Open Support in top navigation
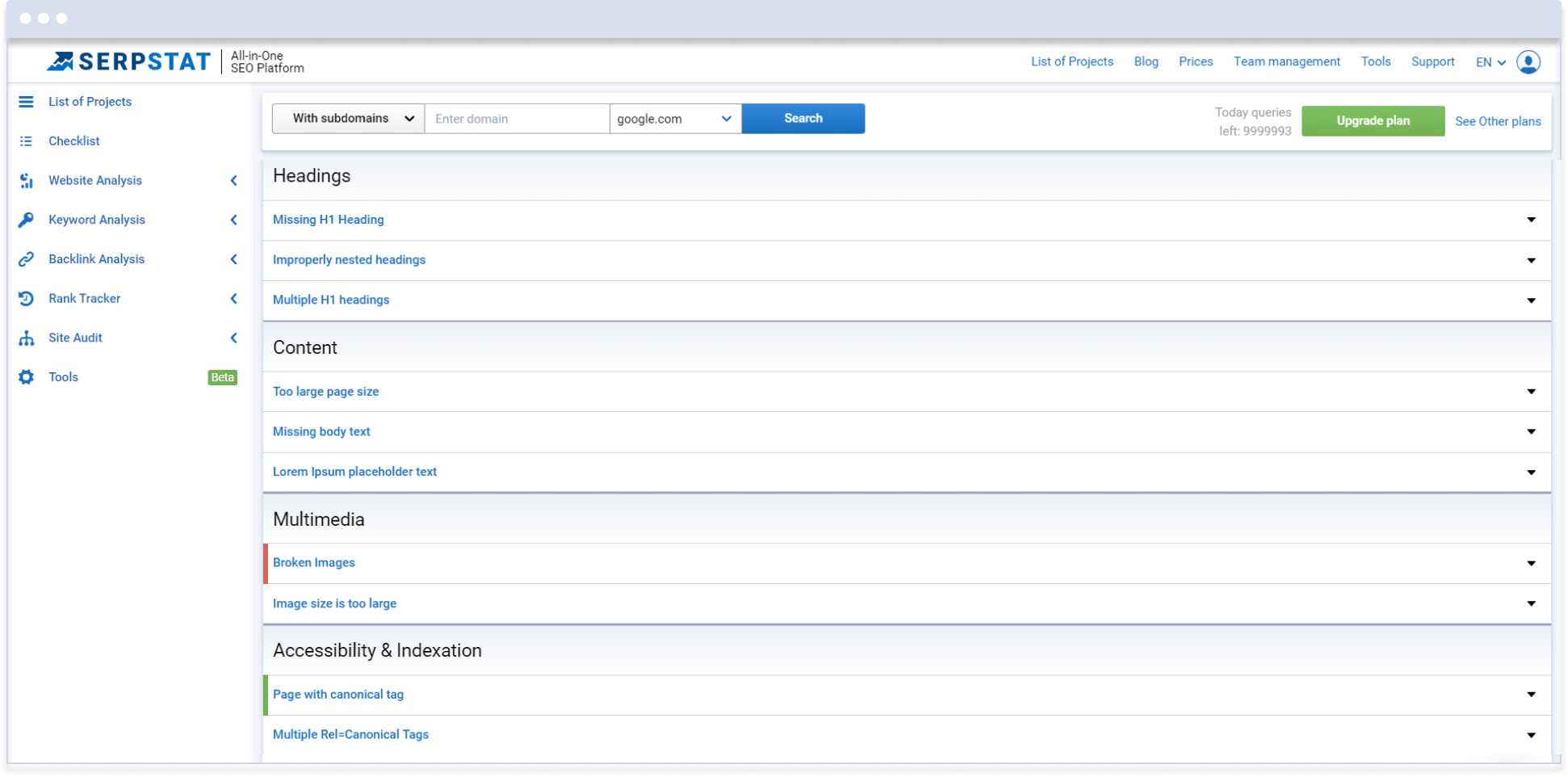Viewport: 1568px width, 777px height. pos(1432,61)
